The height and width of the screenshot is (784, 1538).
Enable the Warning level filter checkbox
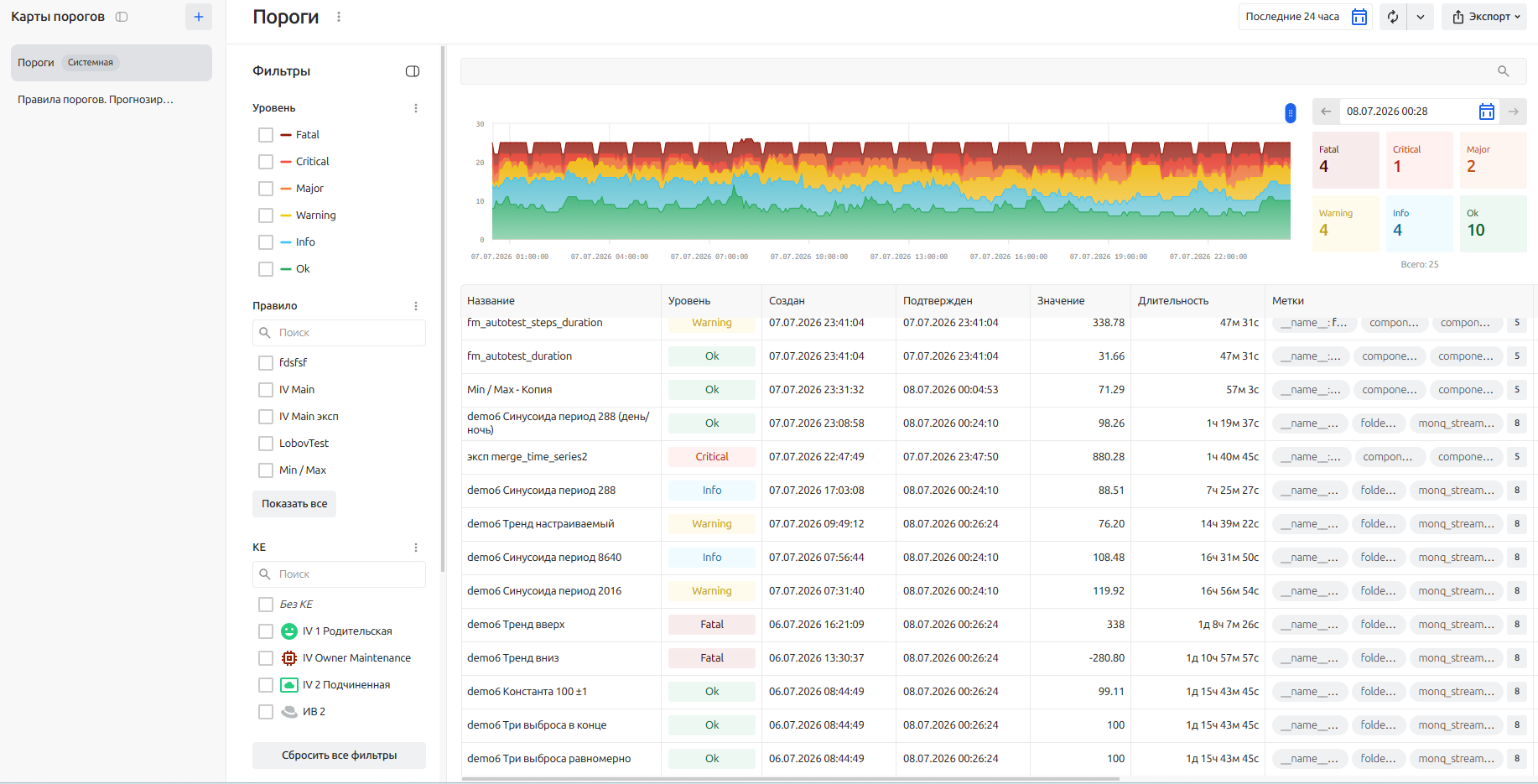pos(266,215)
